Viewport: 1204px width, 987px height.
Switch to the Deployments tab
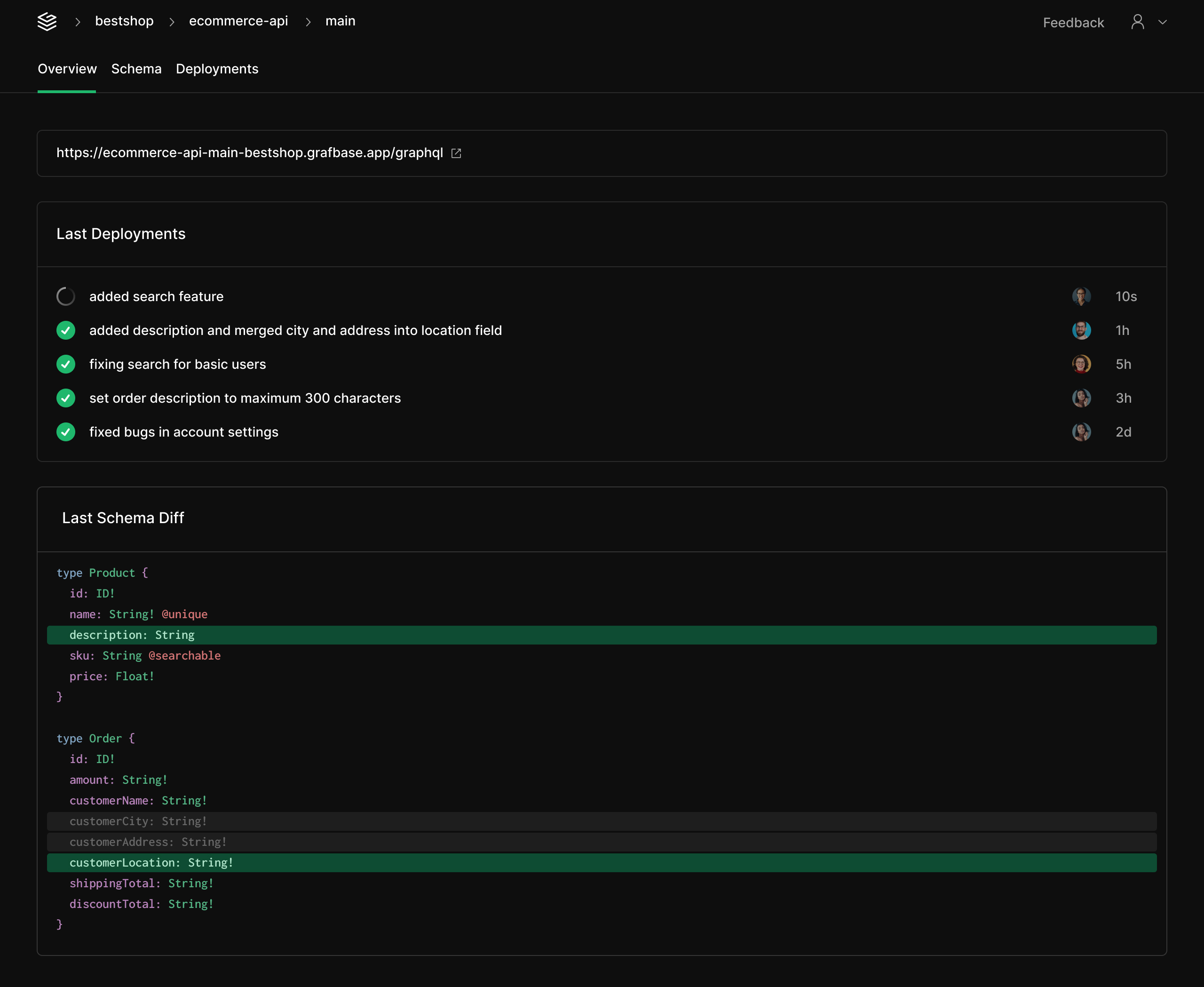(x=217, y=69)
